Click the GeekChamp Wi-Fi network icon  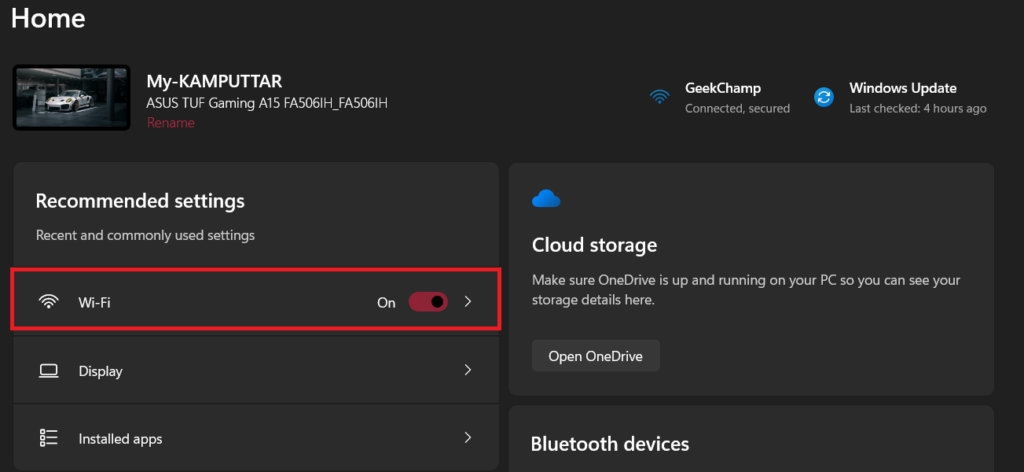coord(659,97)
